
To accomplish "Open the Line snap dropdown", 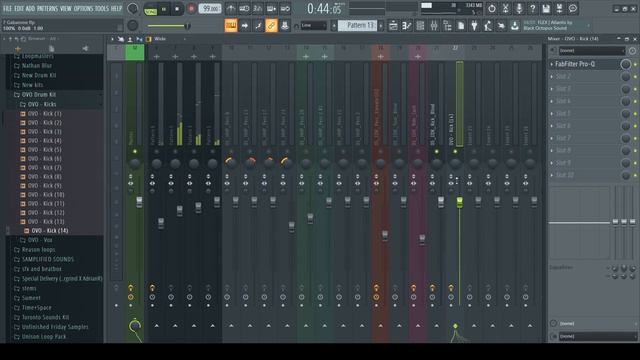I will [313, 26].
